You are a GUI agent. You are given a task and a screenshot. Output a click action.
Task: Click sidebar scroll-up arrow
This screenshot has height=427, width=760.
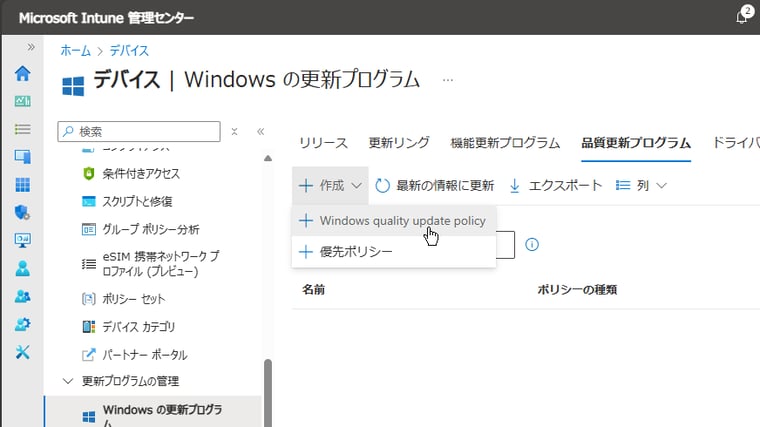coord(268,158)
